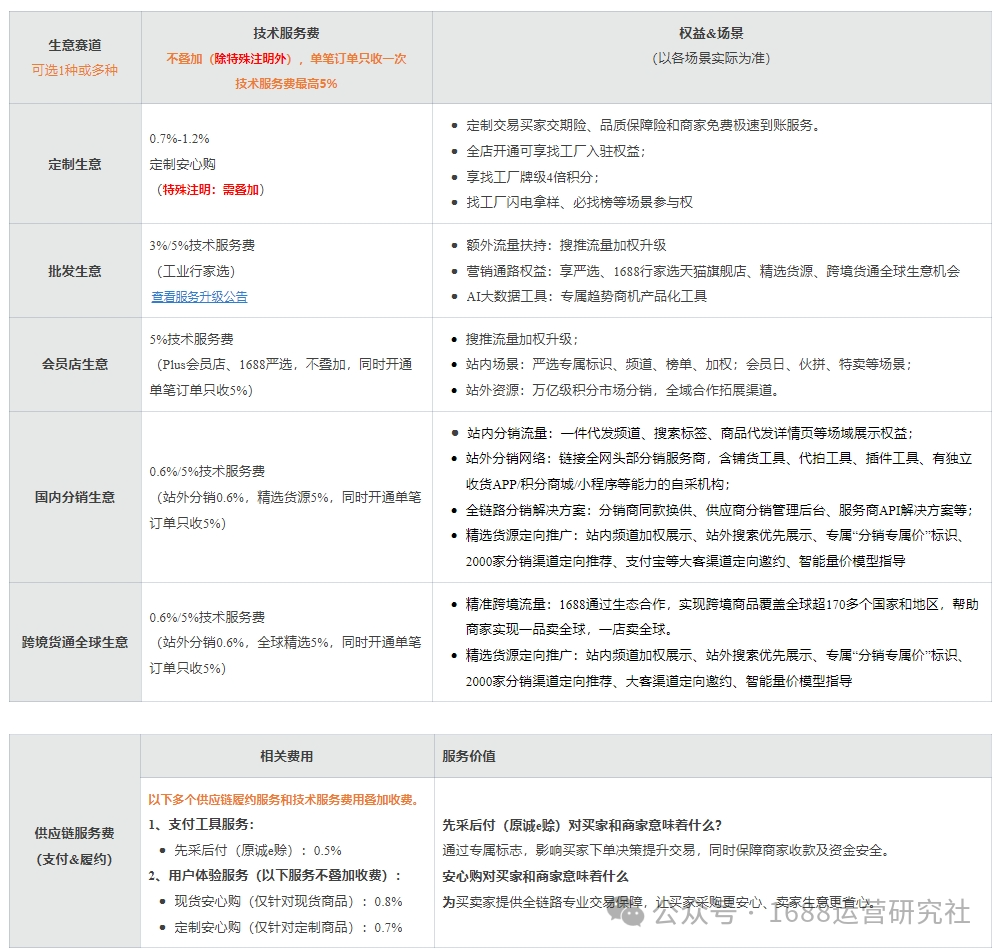Click the bullet 搜推流量加权升级；
Screen dimensions: 1002x952
[521, 339]
